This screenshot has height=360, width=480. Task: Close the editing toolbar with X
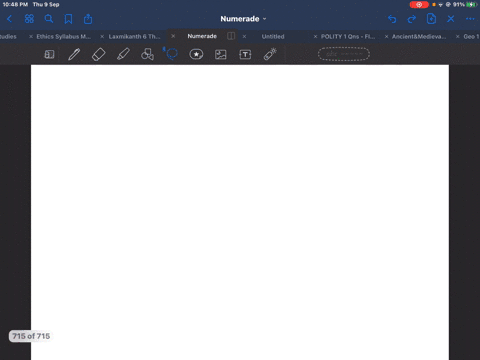pos(451,19)
